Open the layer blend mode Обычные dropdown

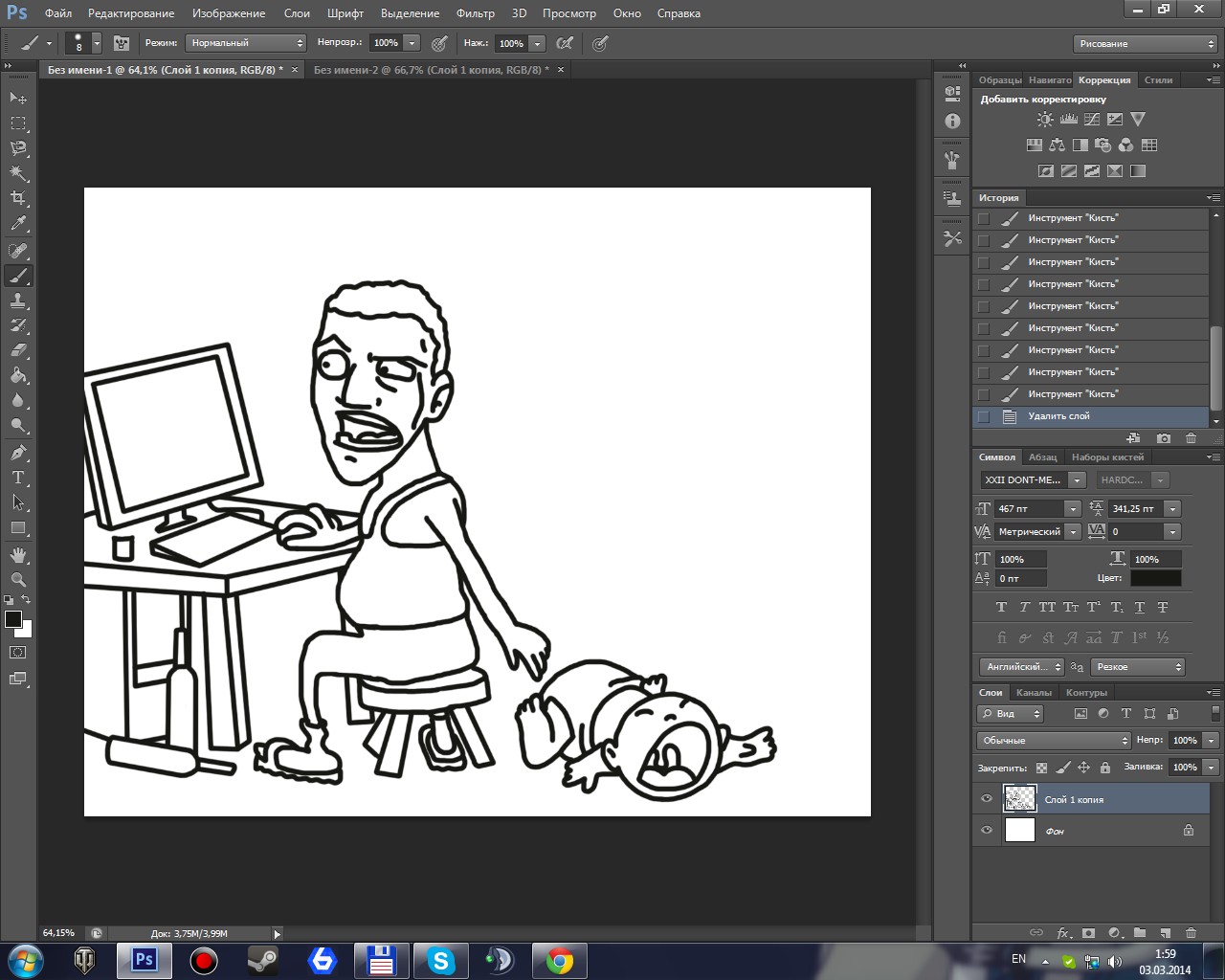coord(1054,741)
